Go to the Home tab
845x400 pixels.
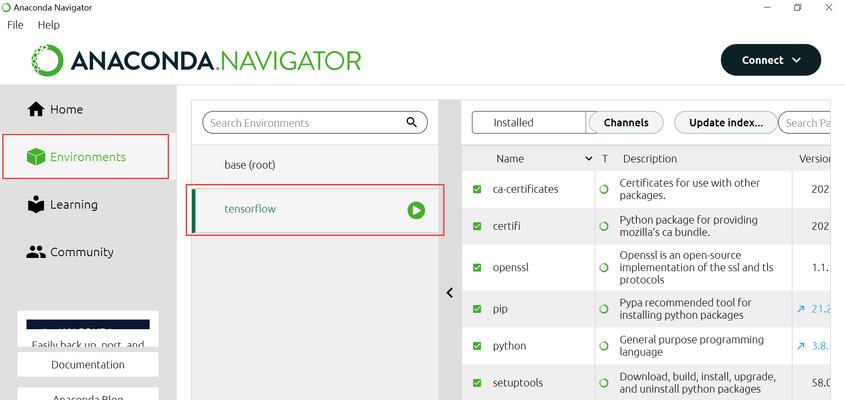[88, 109]
